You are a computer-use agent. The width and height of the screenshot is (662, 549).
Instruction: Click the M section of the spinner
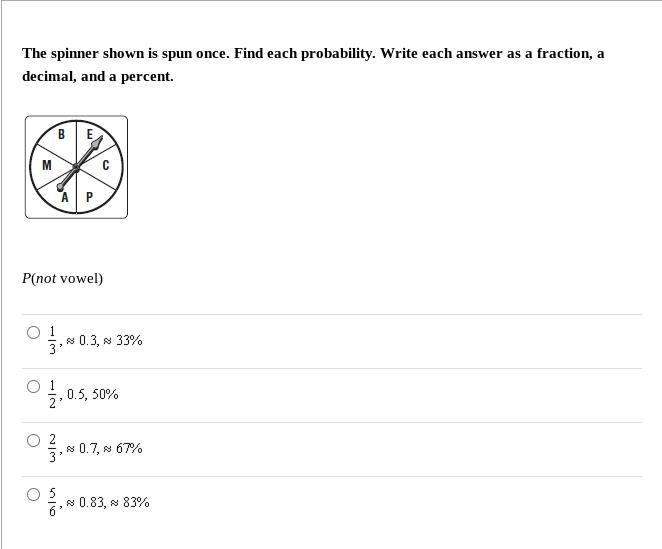click(x=46, y=166)
